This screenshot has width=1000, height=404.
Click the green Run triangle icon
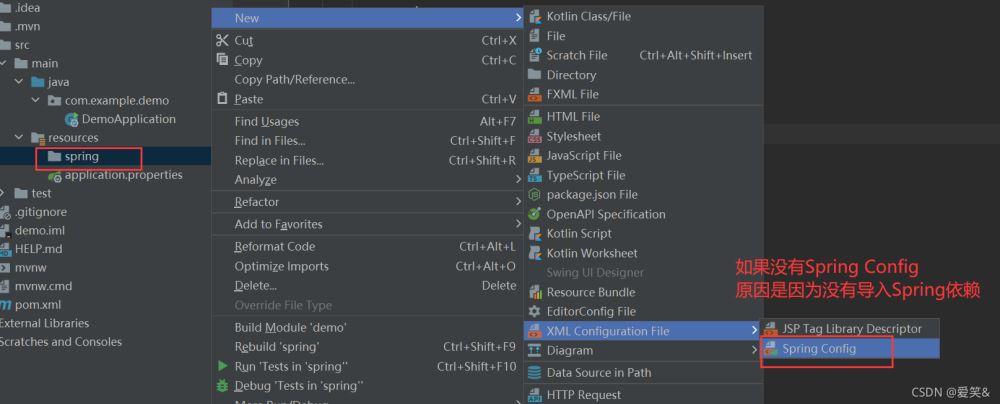point(223,366)
